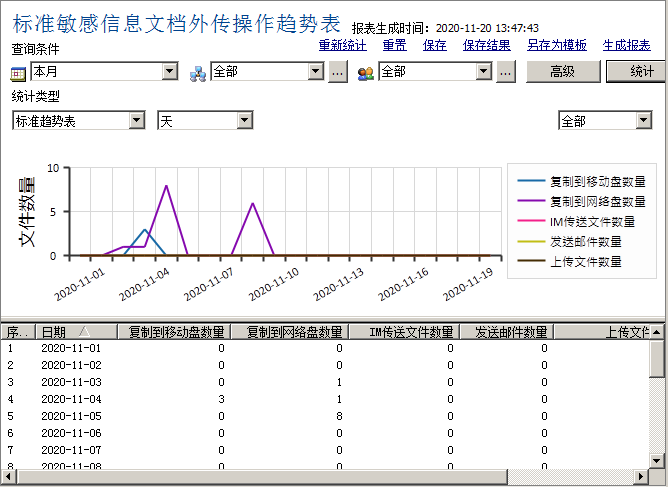Click 生成报表 link
The height and width of the screenshot is (487, 668).
627,45
